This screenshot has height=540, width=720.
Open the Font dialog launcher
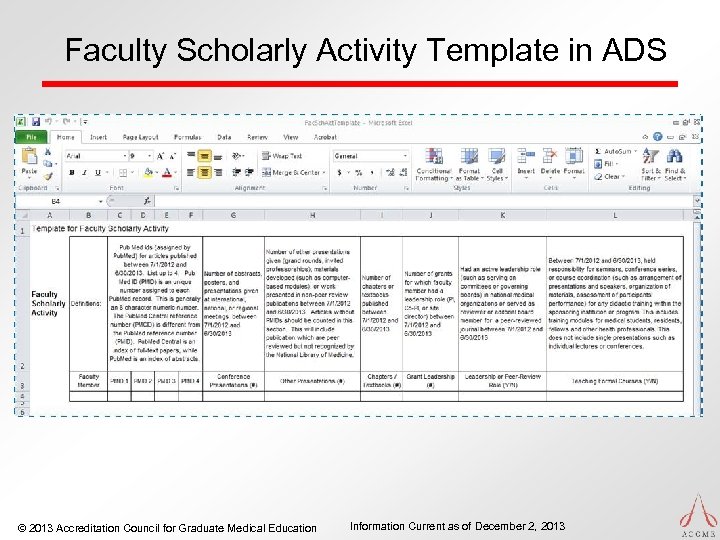click(x=176, y=188)
